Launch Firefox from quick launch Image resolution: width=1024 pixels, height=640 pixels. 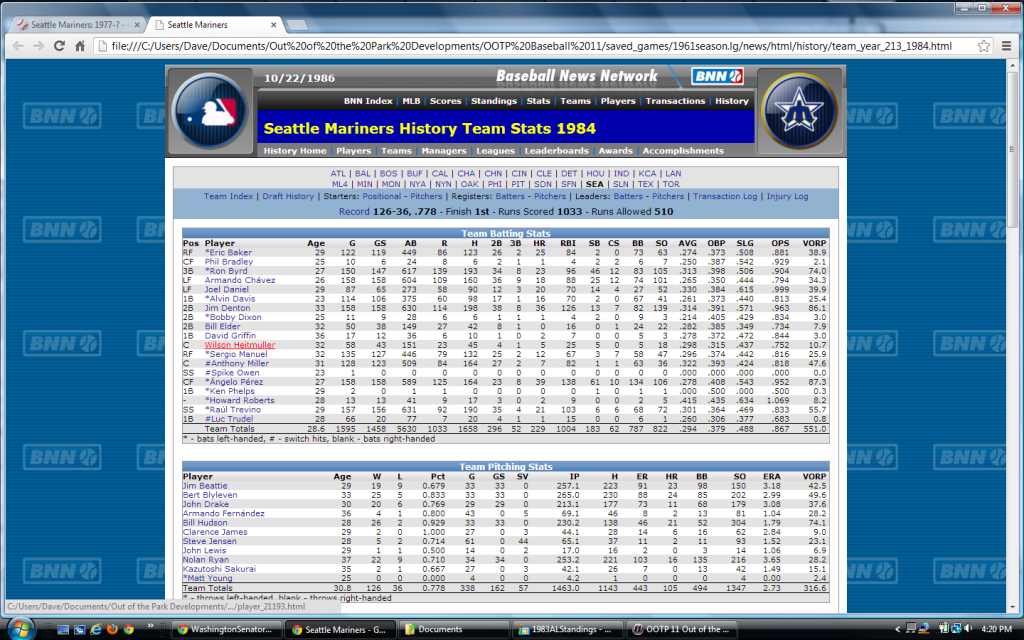coord(112,630)
